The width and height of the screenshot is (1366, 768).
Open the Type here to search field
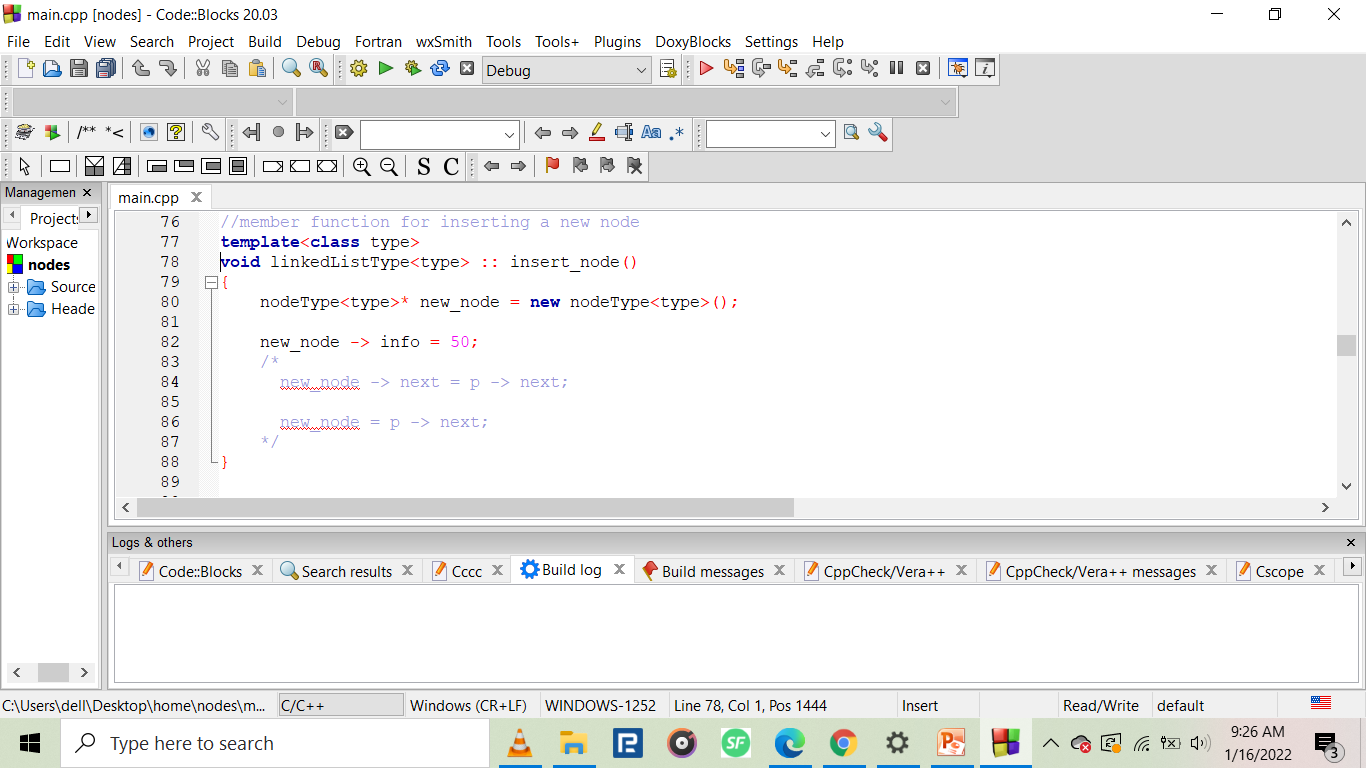pyautogui.click(x=250, y=743)
